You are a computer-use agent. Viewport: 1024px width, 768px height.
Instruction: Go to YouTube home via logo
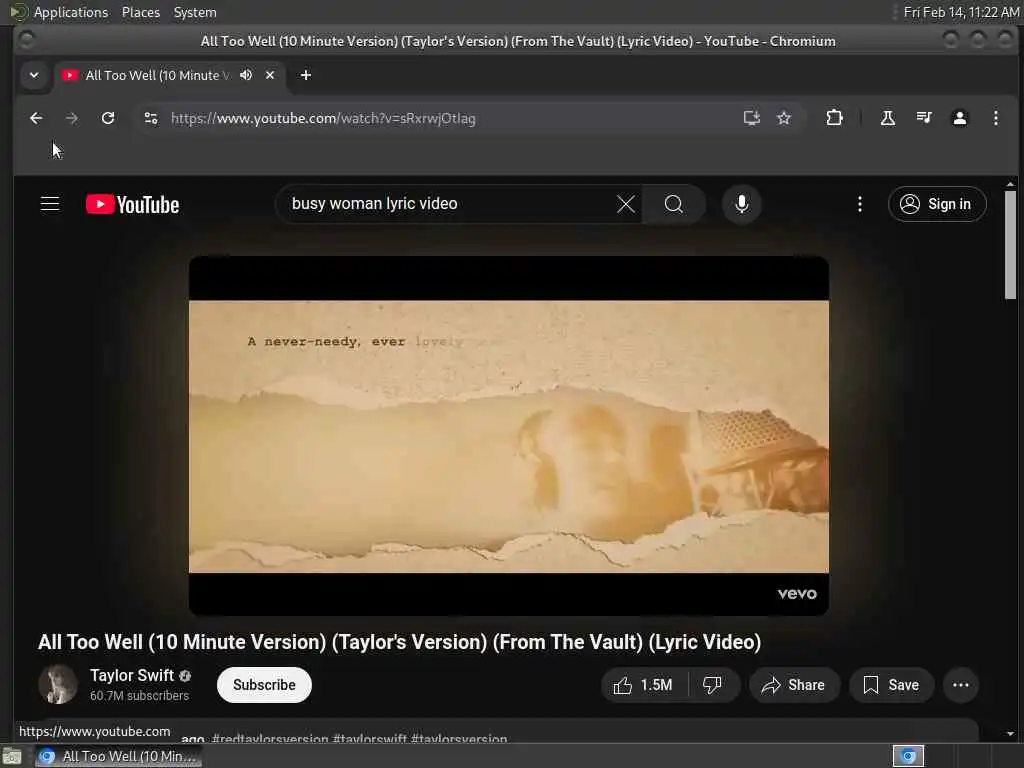click(133, 204)
